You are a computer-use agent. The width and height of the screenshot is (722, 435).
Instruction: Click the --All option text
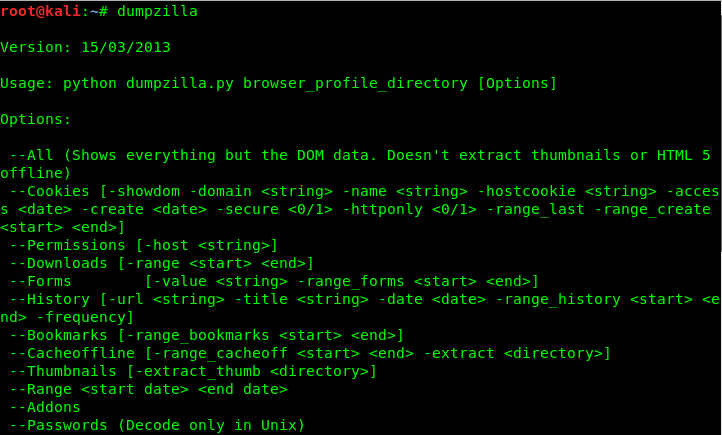click(31, 155)
